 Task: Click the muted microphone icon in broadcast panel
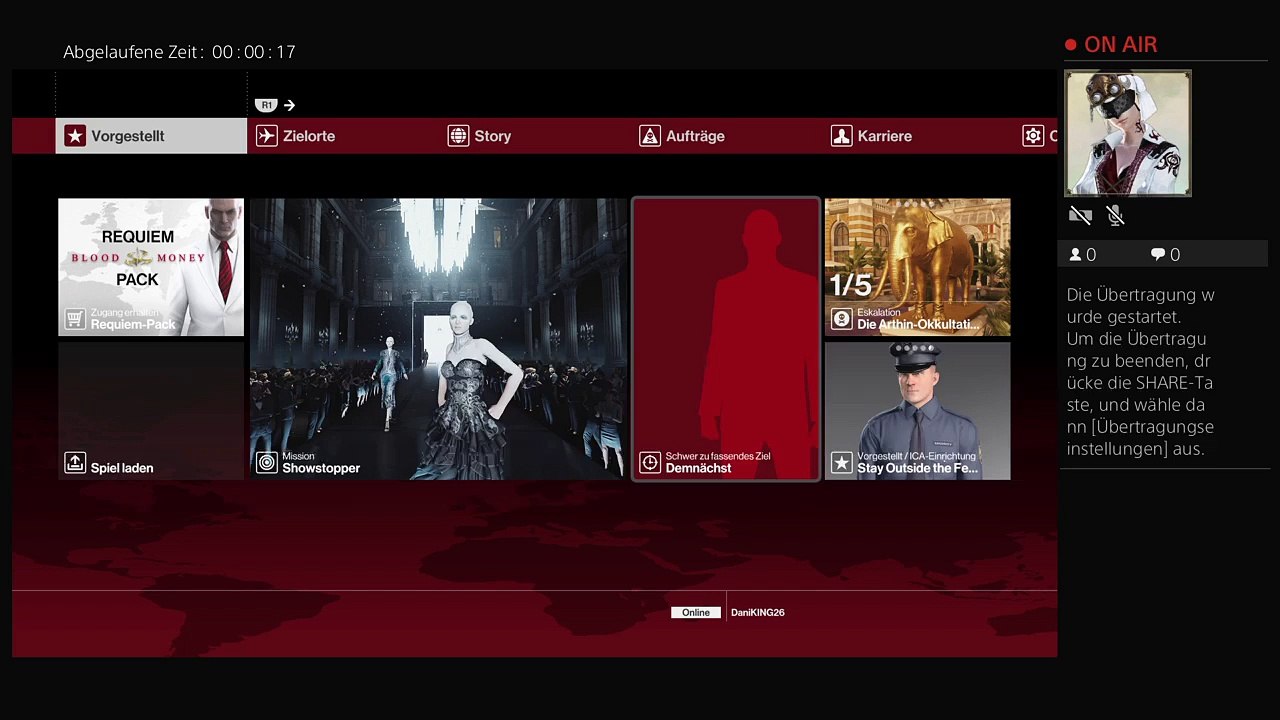1116,215
